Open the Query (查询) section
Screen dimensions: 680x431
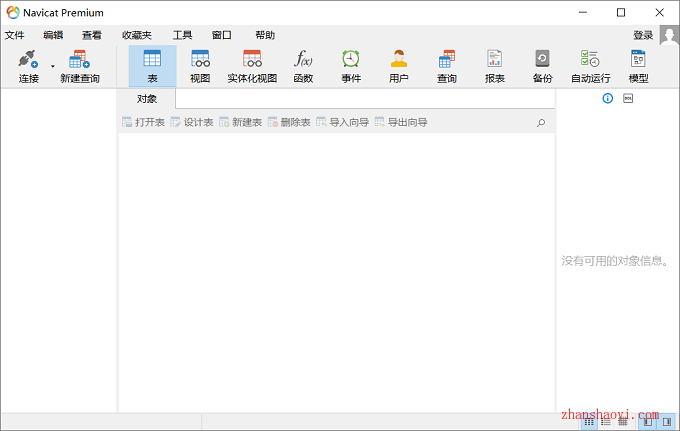447,66
